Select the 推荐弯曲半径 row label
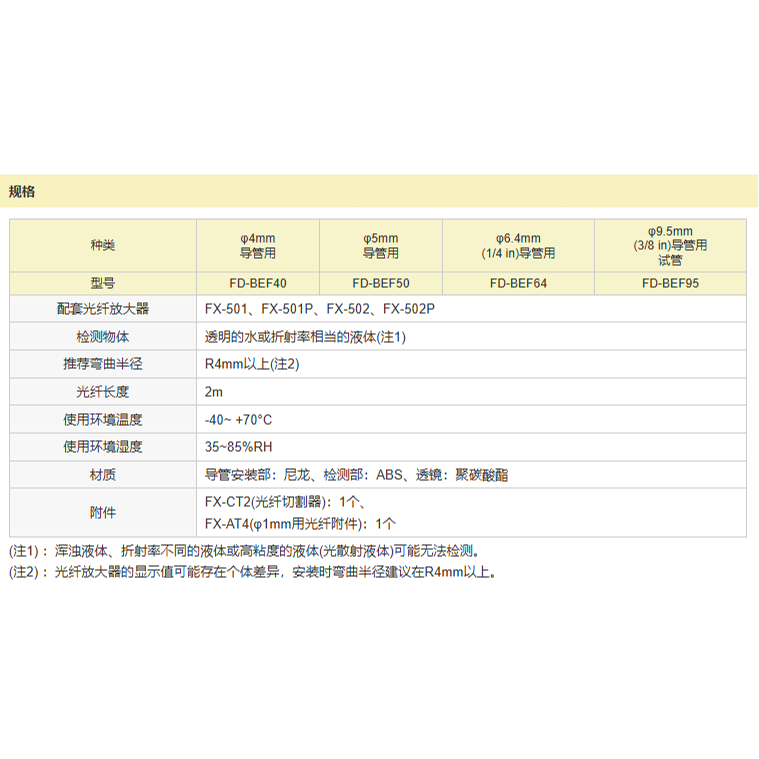This screenshot has width=759, height=759. pyautogui.click(x=103, y=364)
